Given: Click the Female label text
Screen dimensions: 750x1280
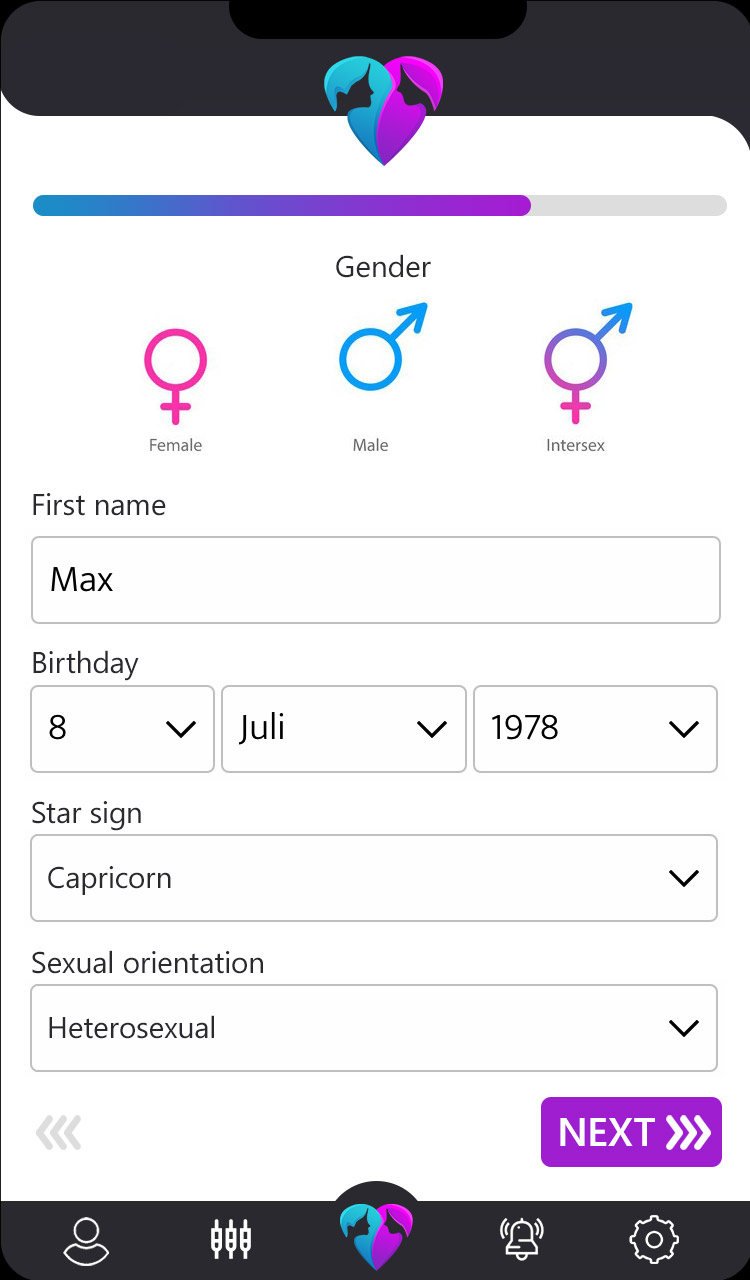Looking at the screenshot, I should pos(175,446).
